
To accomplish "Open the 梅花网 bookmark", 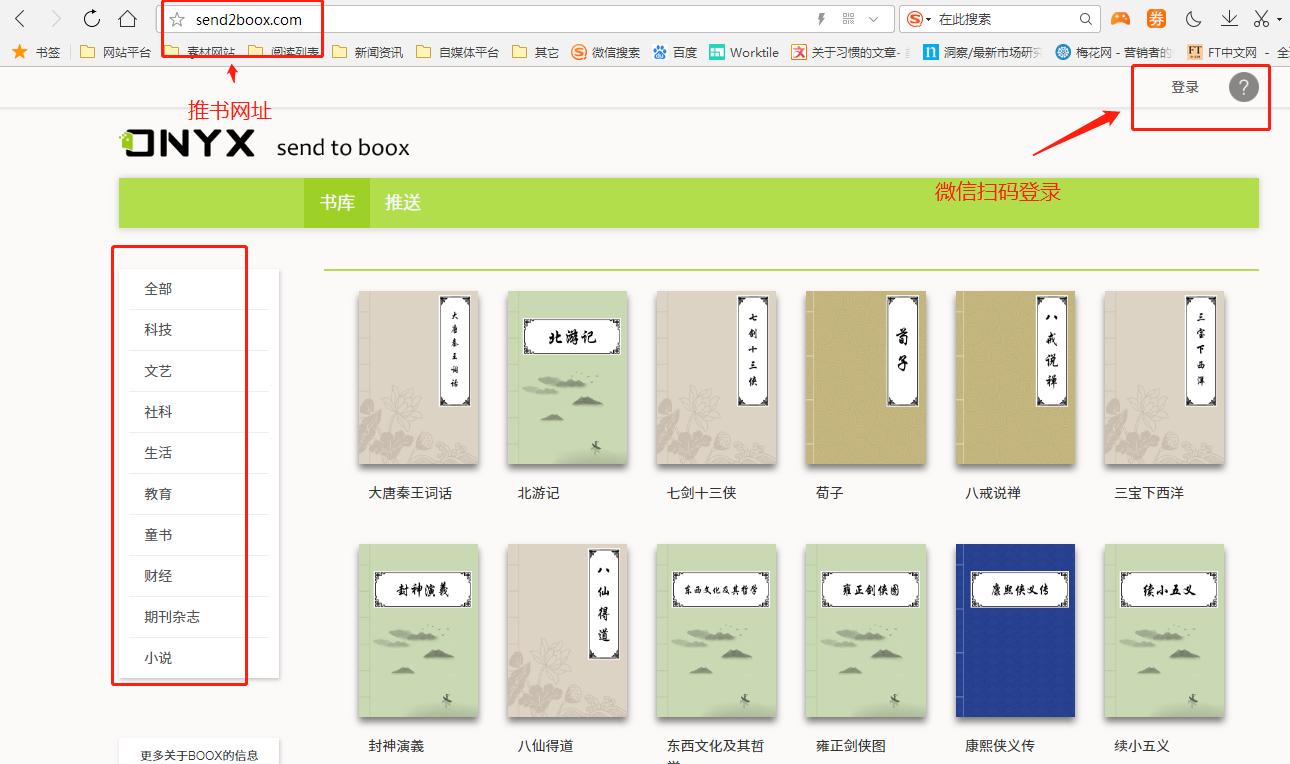I will coord(1113,52).
